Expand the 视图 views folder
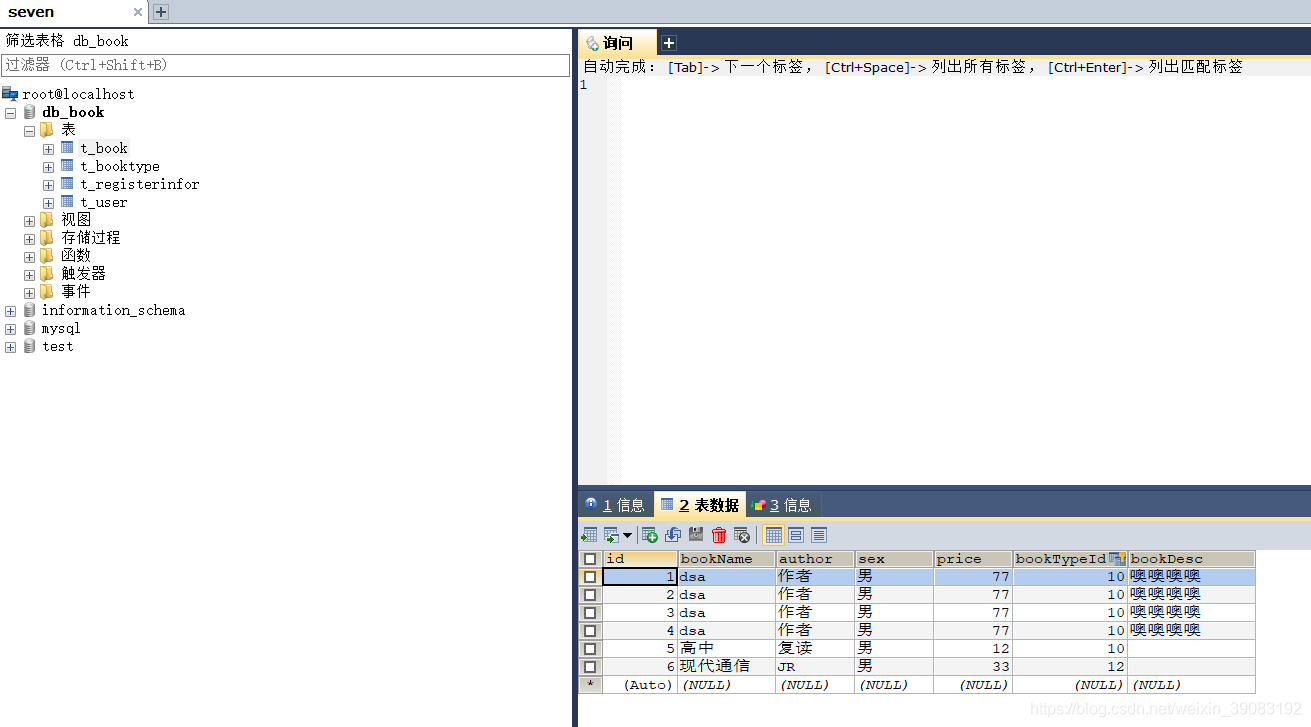This screenshot has height=727, width=1311. click(29, 221)
